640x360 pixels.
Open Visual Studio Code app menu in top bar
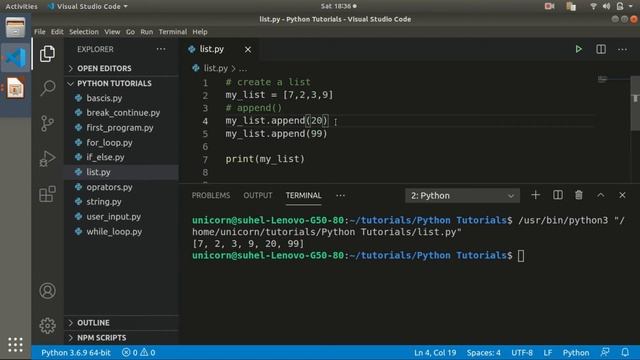pyautogui.click(x=88, y=6)
